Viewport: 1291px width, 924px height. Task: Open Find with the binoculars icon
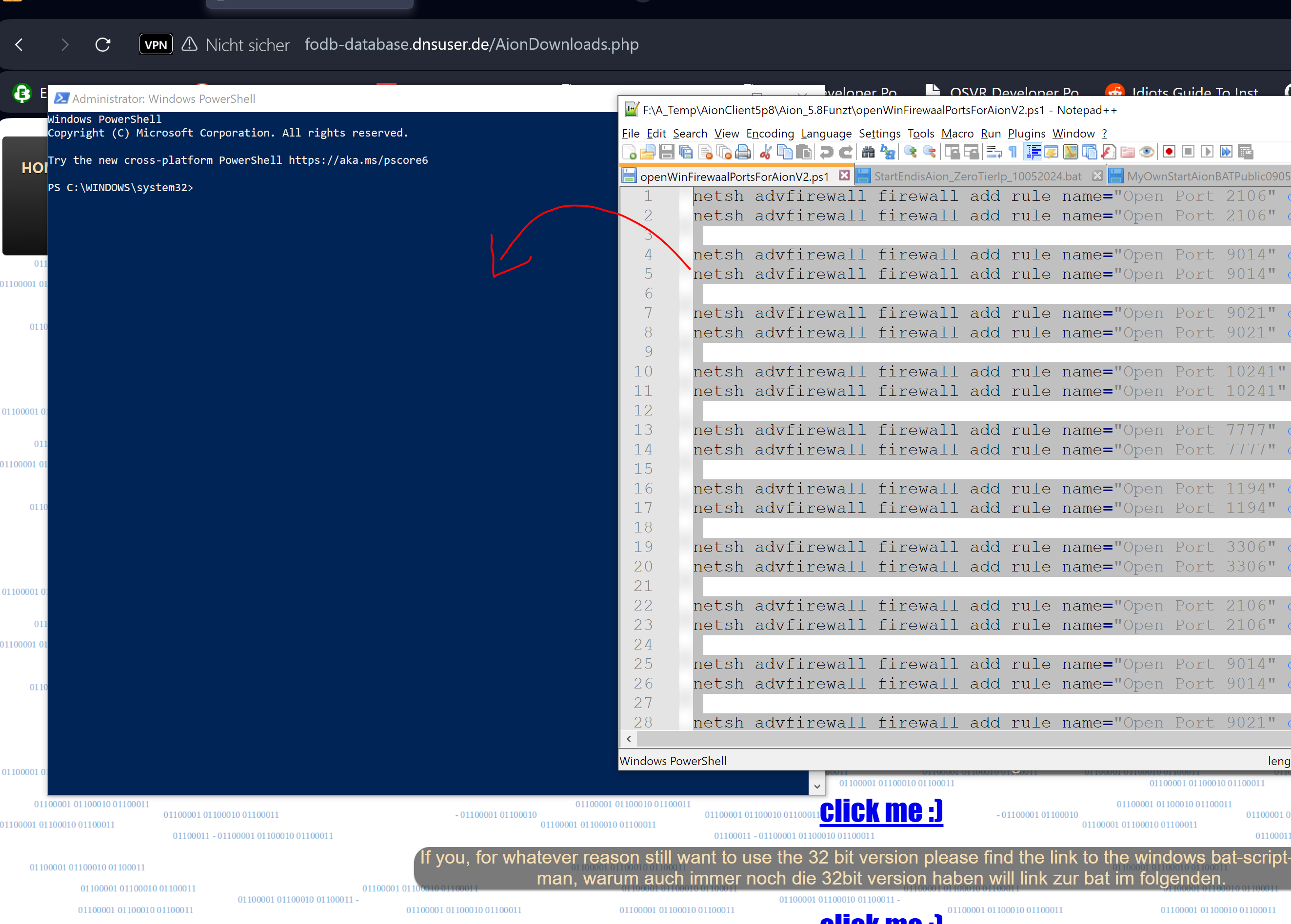pyautogui.click(x=868, y=152)
